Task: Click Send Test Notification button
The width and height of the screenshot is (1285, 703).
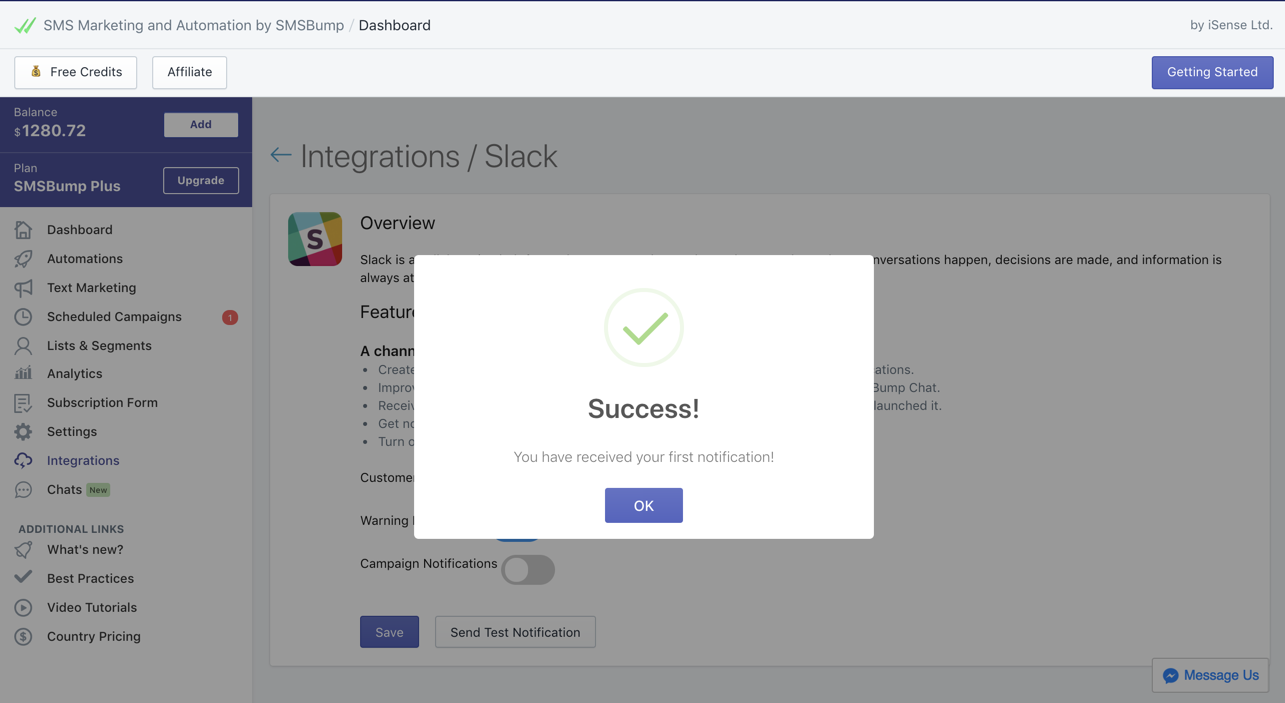Action: (x=515, y=632)
